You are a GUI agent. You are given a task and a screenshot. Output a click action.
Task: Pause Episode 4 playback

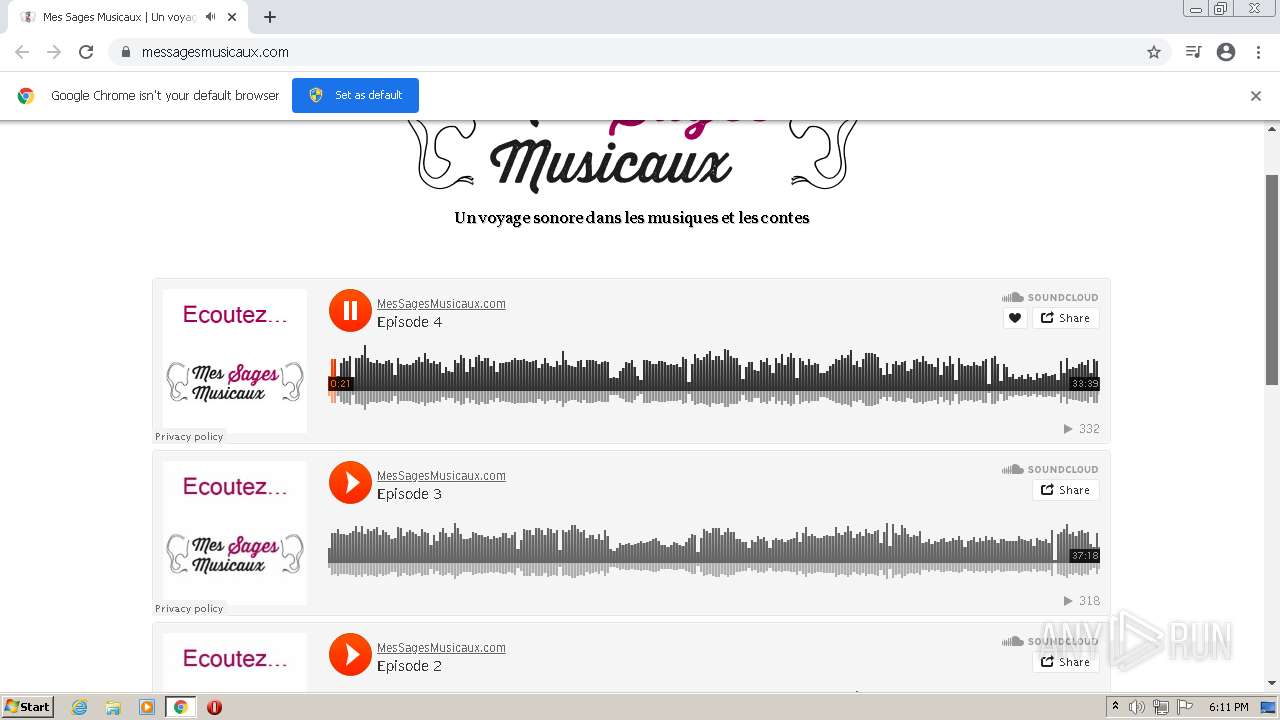pos(350,310)
